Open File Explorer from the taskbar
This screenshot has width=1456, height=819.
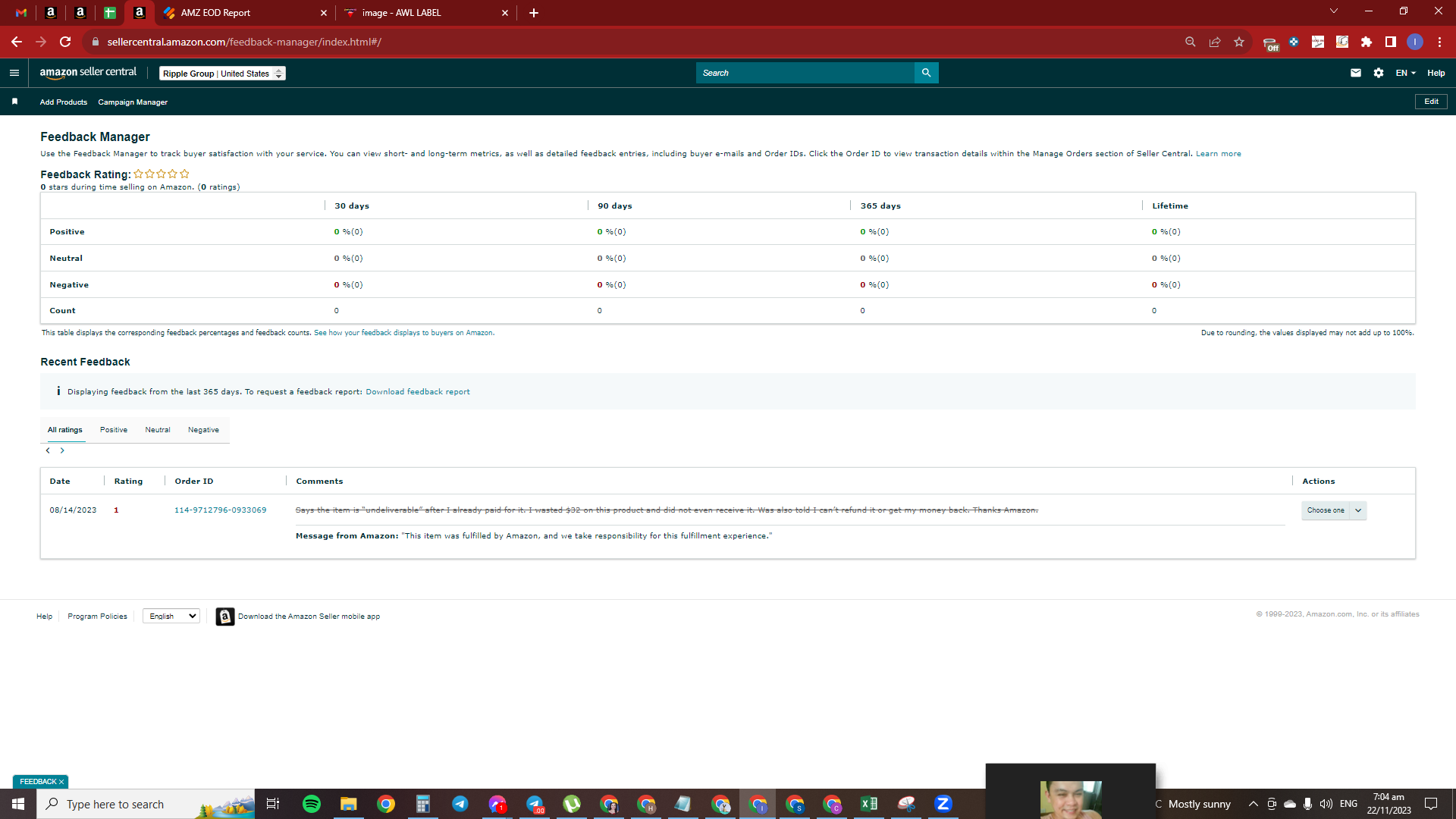point(349,804)
